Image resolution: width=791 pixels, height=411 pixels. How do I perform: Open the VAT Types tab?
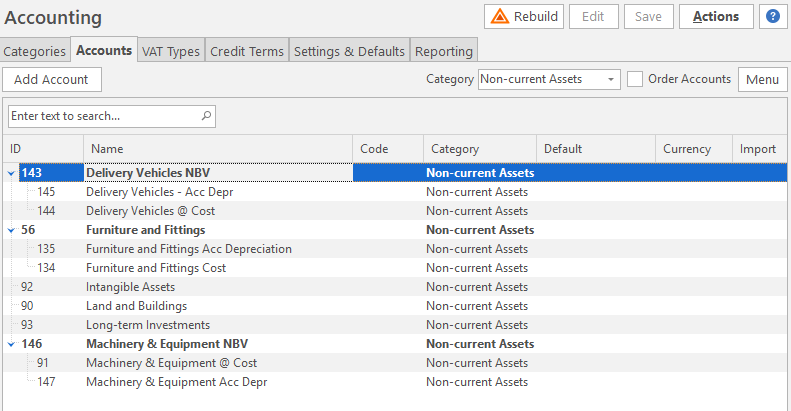point(171,51)
